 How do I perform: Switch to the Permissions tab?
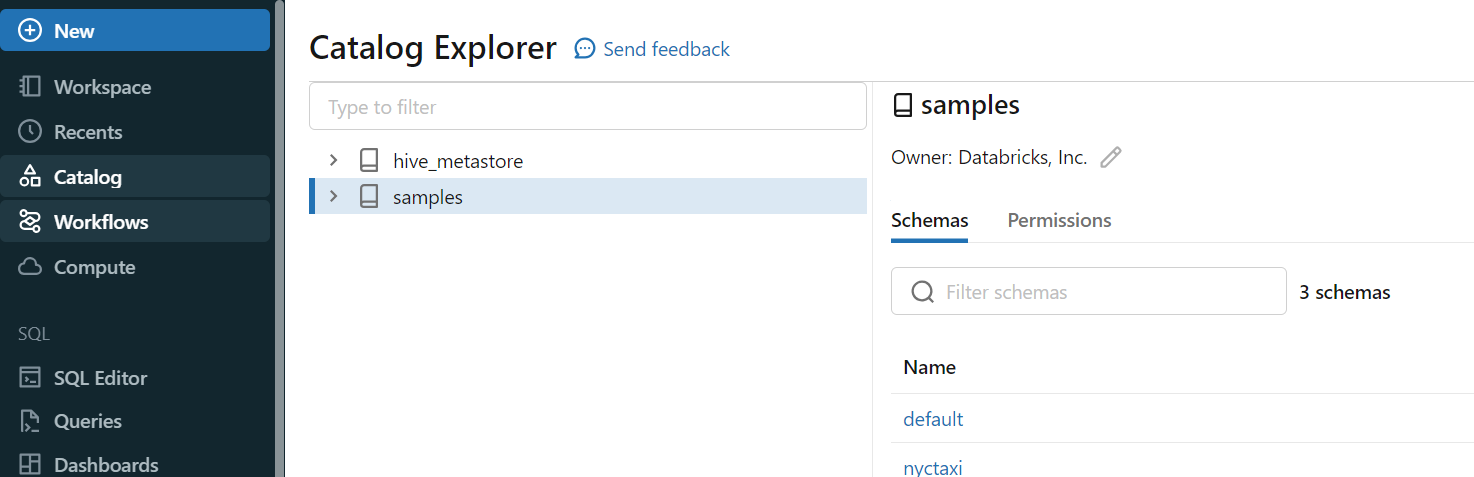pyautogui.click(x=1059, y=220)
